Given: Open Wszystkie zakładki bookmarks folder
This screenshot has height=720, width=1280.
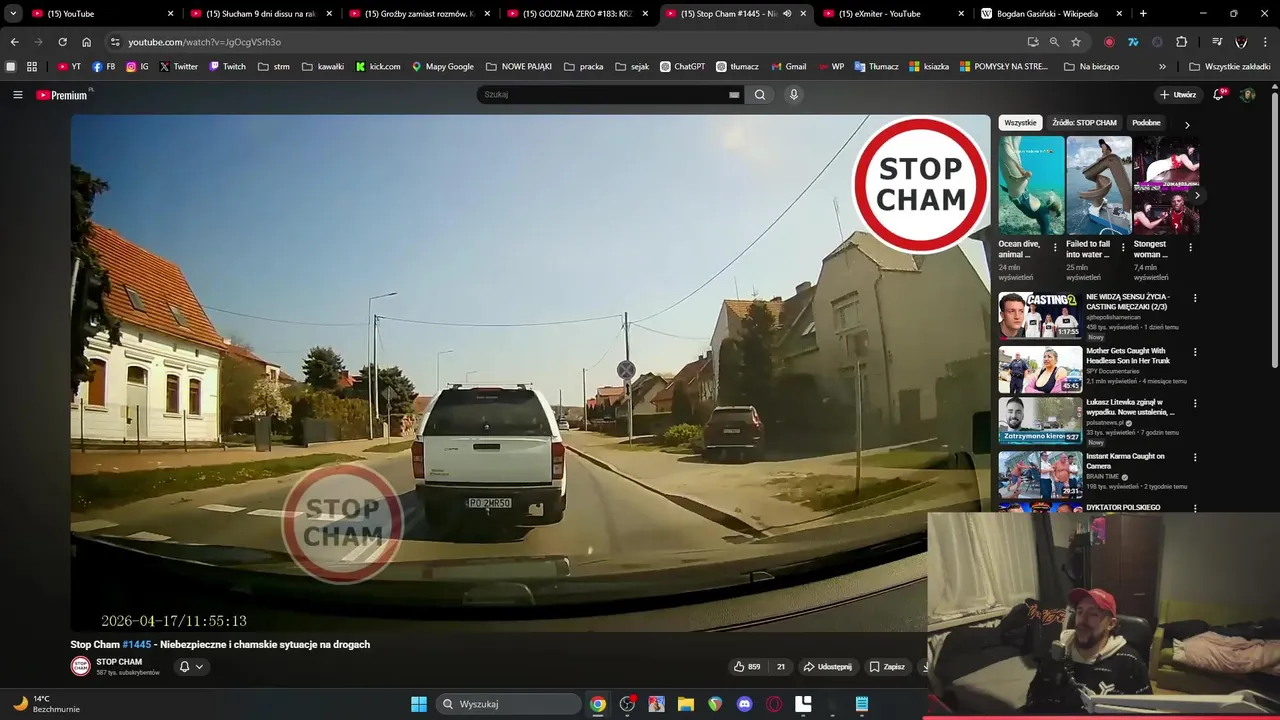Looking at the screenshot, I should [x=1229, y=67].
